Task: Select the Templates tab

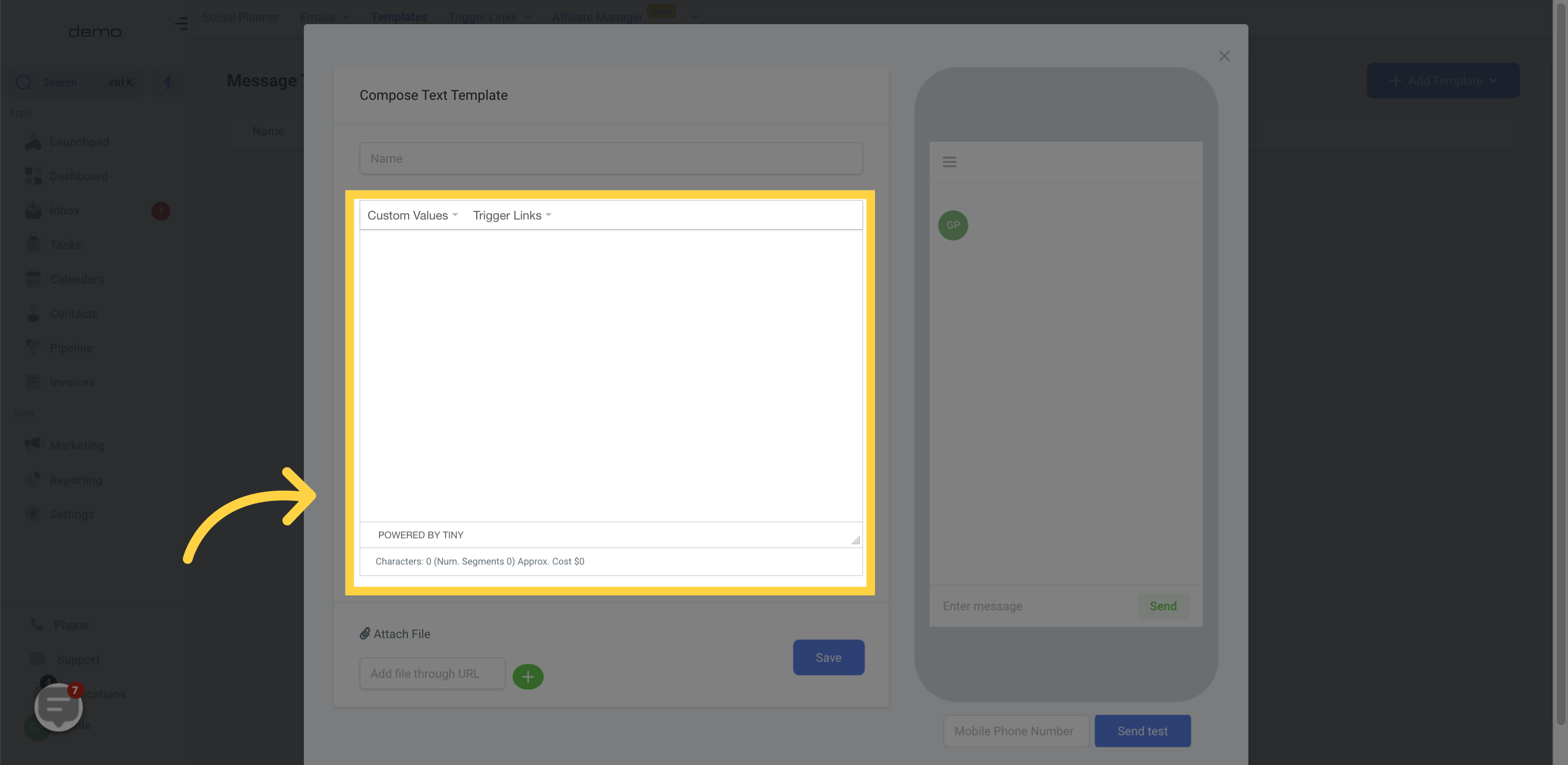Action: 399,17
